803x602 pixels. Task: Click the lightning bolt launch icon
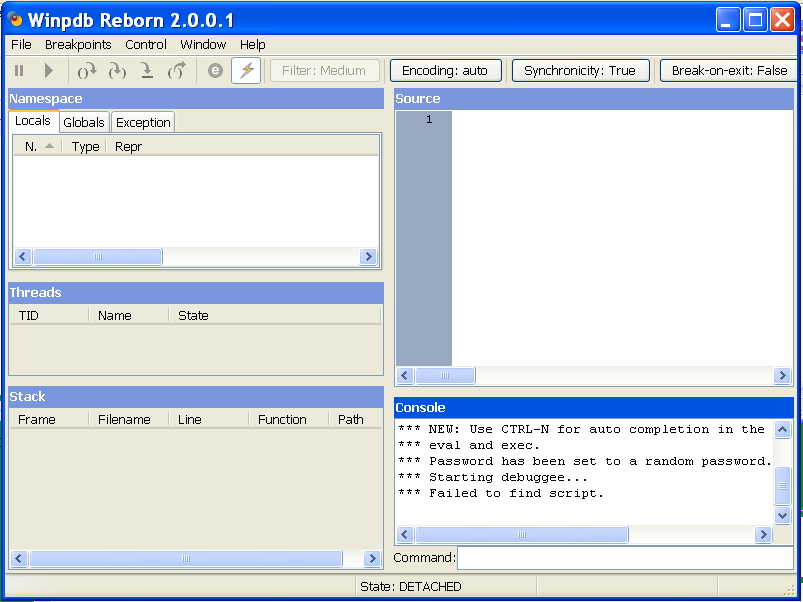[x=245, y=70]
